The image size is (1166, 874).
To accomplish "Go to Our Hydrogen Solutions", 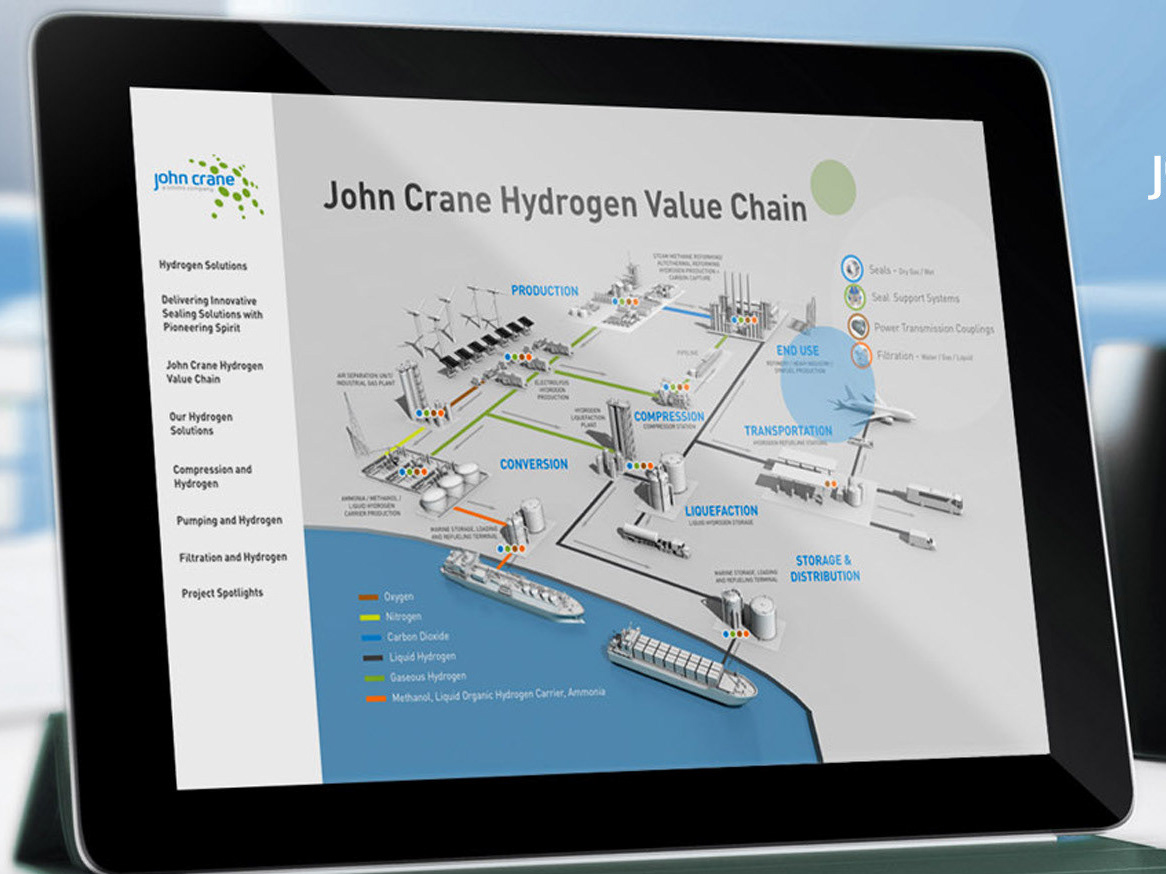I will click(200, 423).
